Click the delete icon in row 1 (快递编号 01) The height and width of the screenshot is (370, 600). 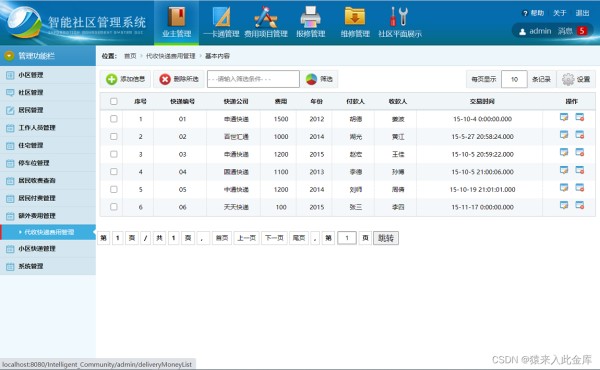tap(580, 117)
